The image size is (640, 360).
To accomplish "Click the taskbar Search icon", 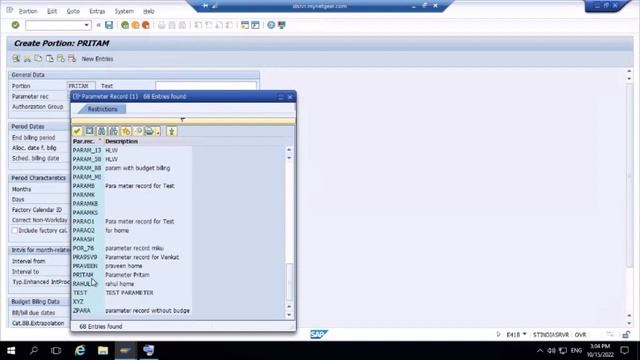I will click(x=34, y=350).
